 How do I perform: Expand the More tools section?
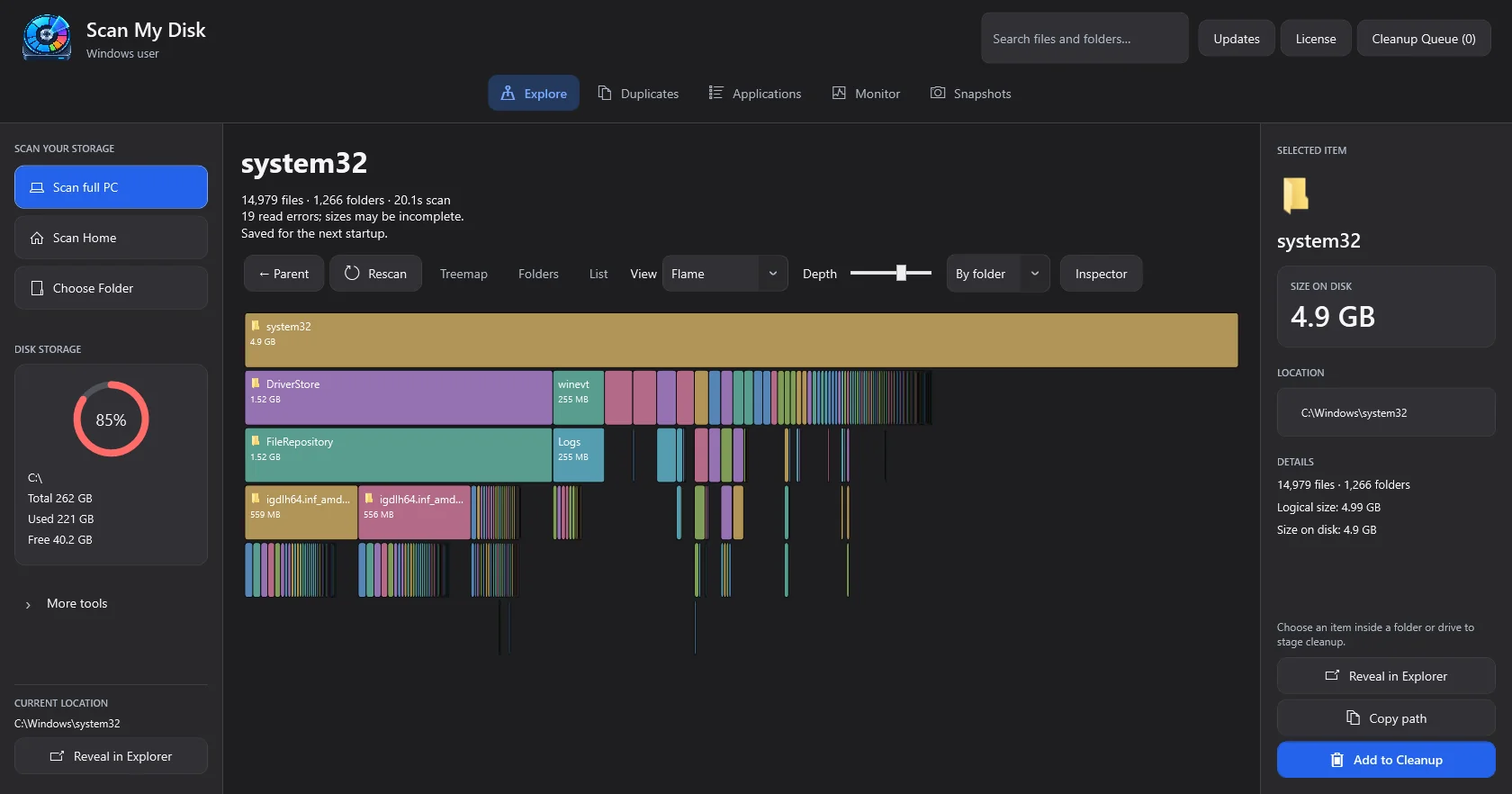tap(66, 603)
